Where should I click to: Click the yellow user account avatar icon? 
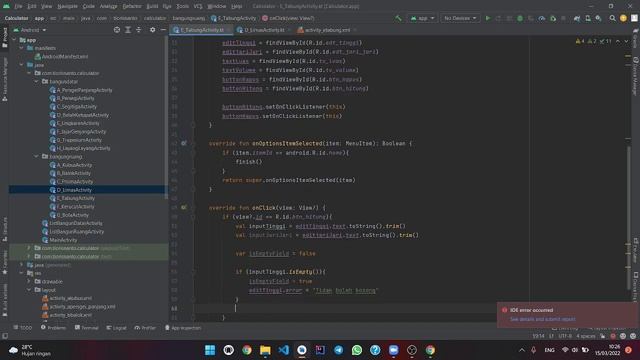[623, 18]
